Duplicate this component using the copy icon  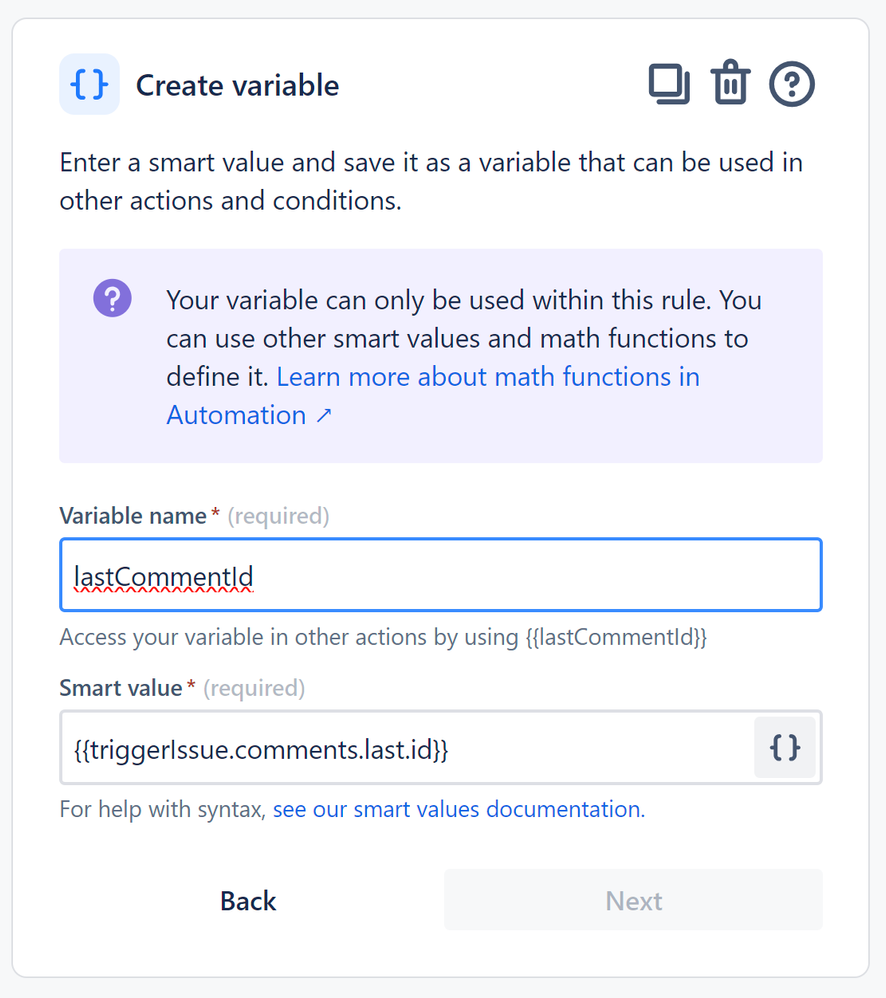click(x=669, y=84)
